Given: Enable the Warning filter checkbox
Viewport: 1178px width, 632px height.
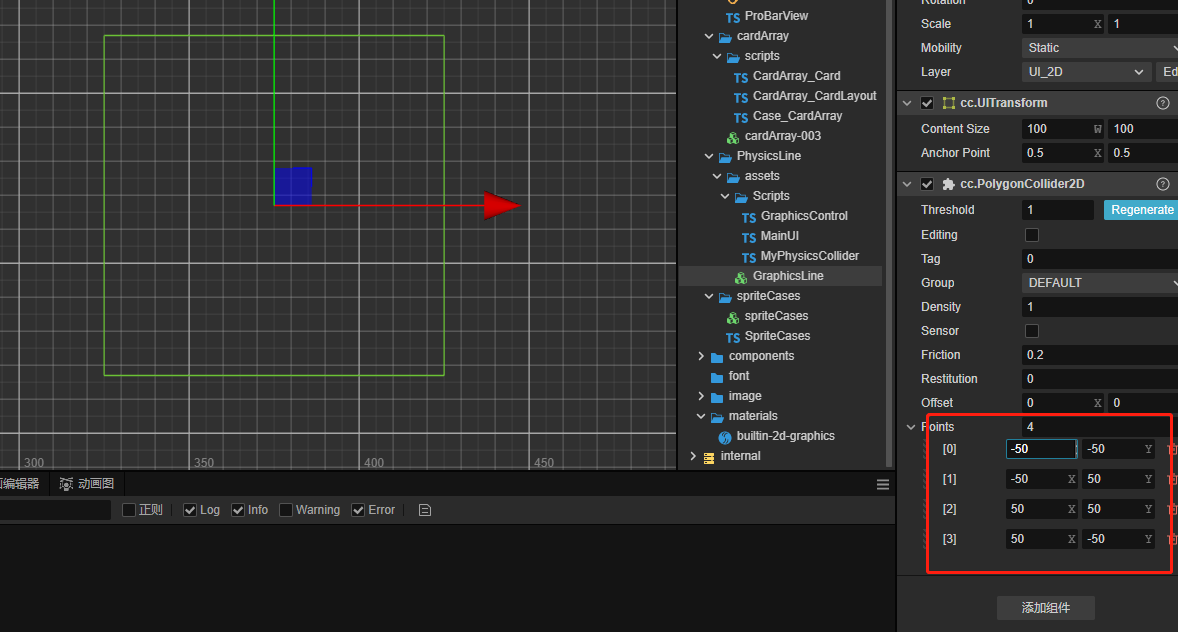Looking at the screenshot, I should point(285,510).
